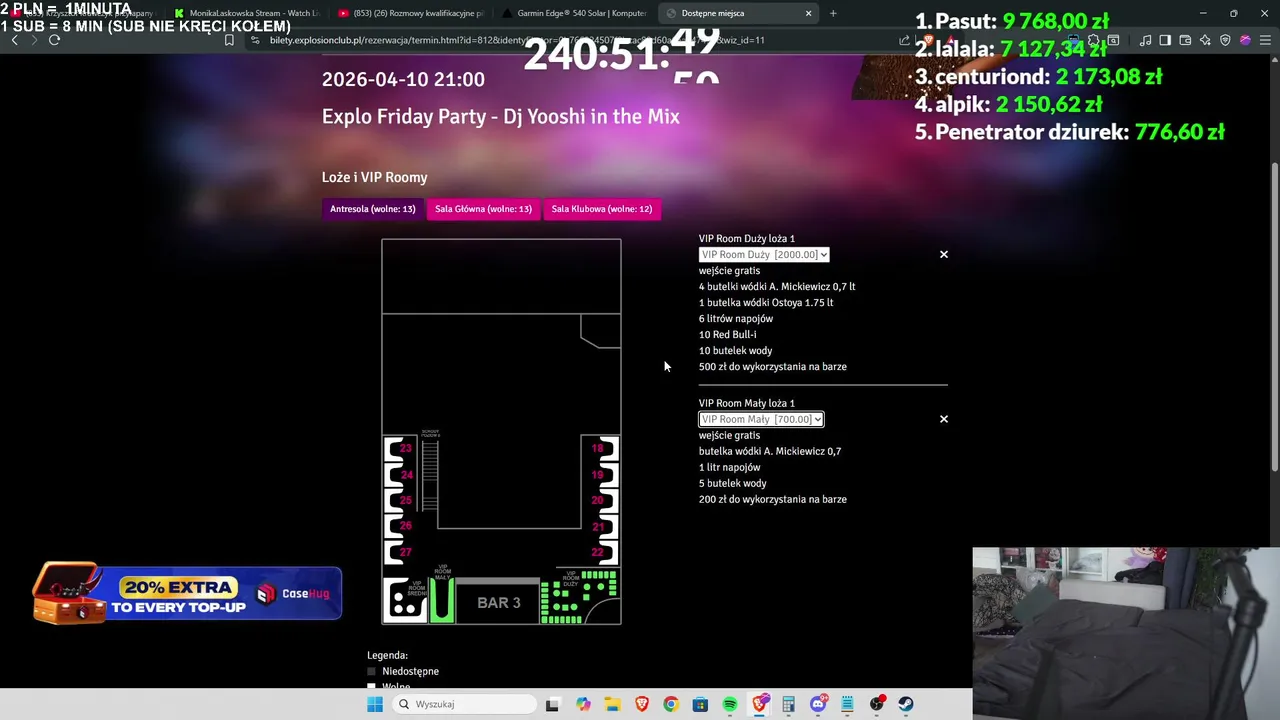Screen dimensions: 1280x720
Task: Click the CaseHug 20% extra banner
Action: click(188, 594)
